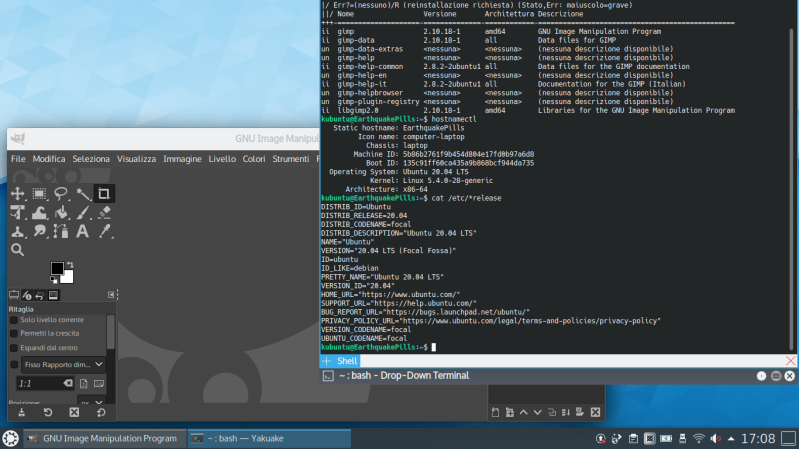Open the px unit dropdown
This screenshot has height=449, width=799.
[x=92, y=402]
